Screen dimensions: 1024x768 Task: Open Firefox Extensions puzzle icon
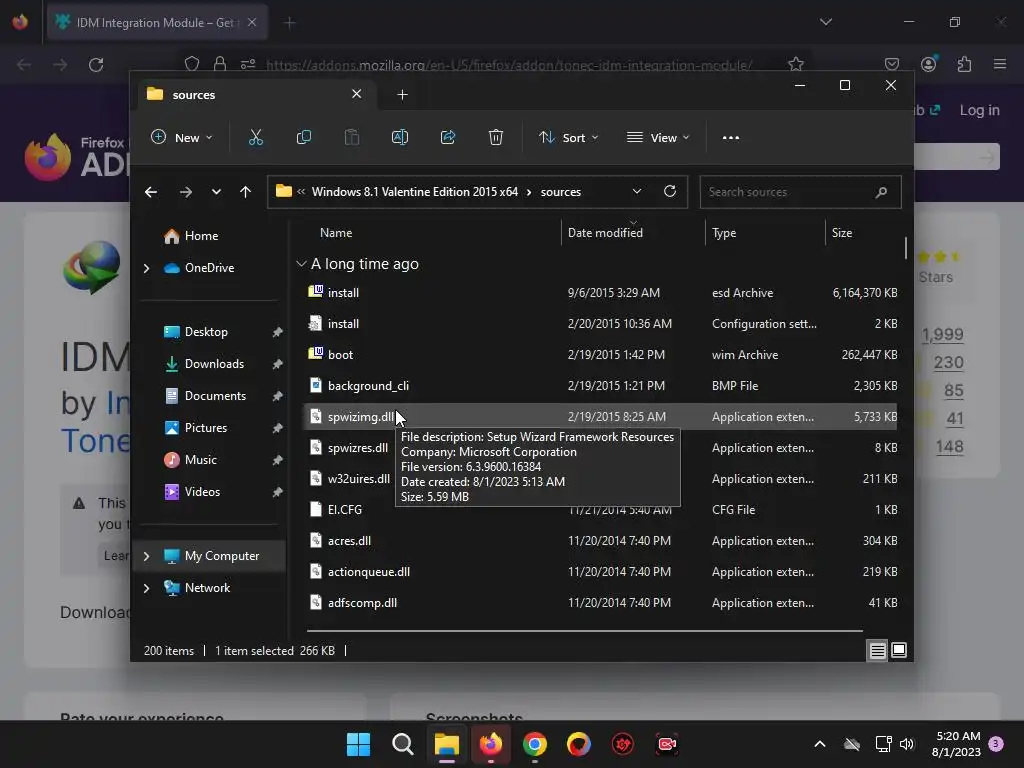pyautogui.click(x=965, y=64)
